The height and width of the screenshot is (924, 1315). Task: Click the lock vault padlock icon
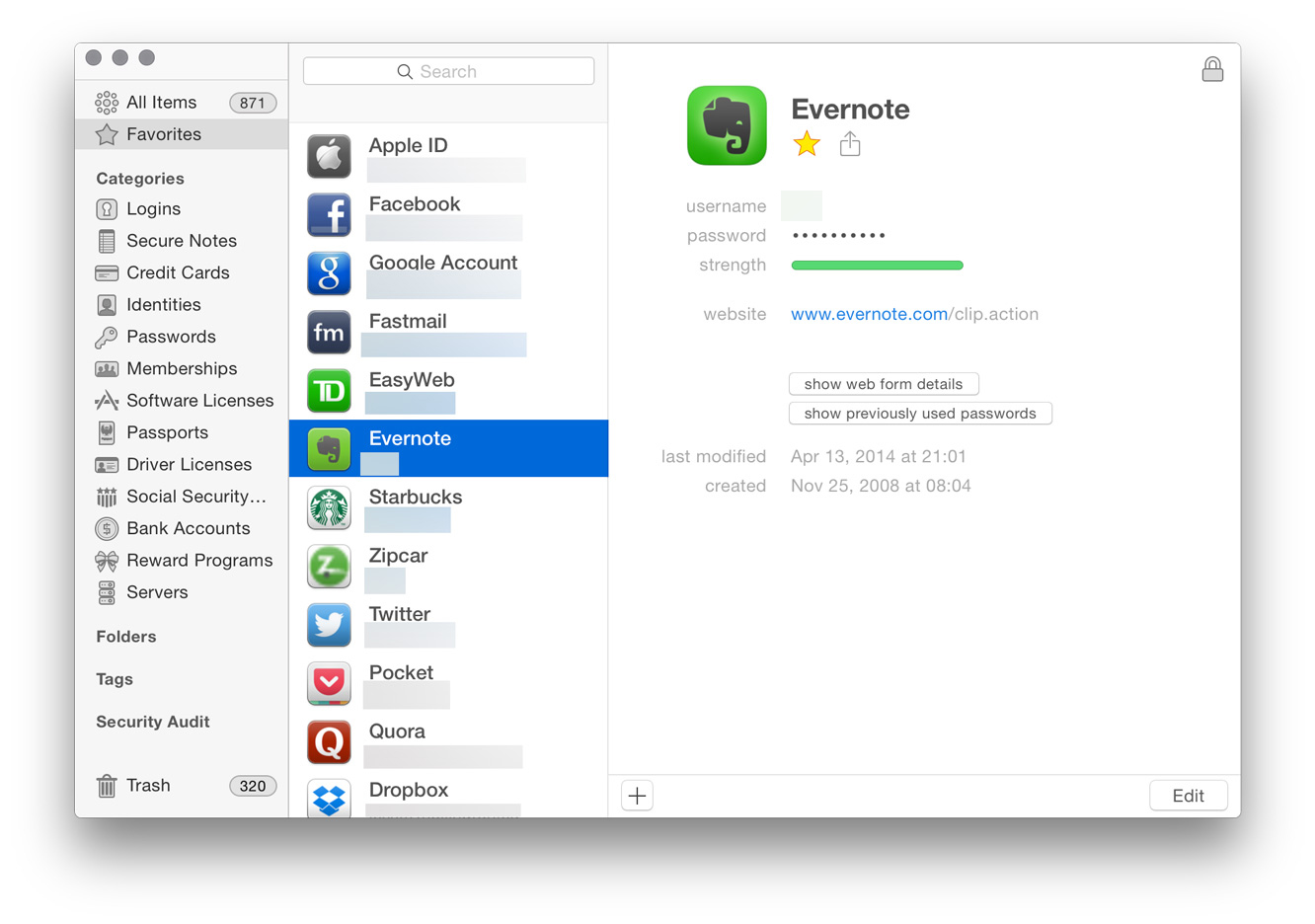click(x=1212, y=69)
